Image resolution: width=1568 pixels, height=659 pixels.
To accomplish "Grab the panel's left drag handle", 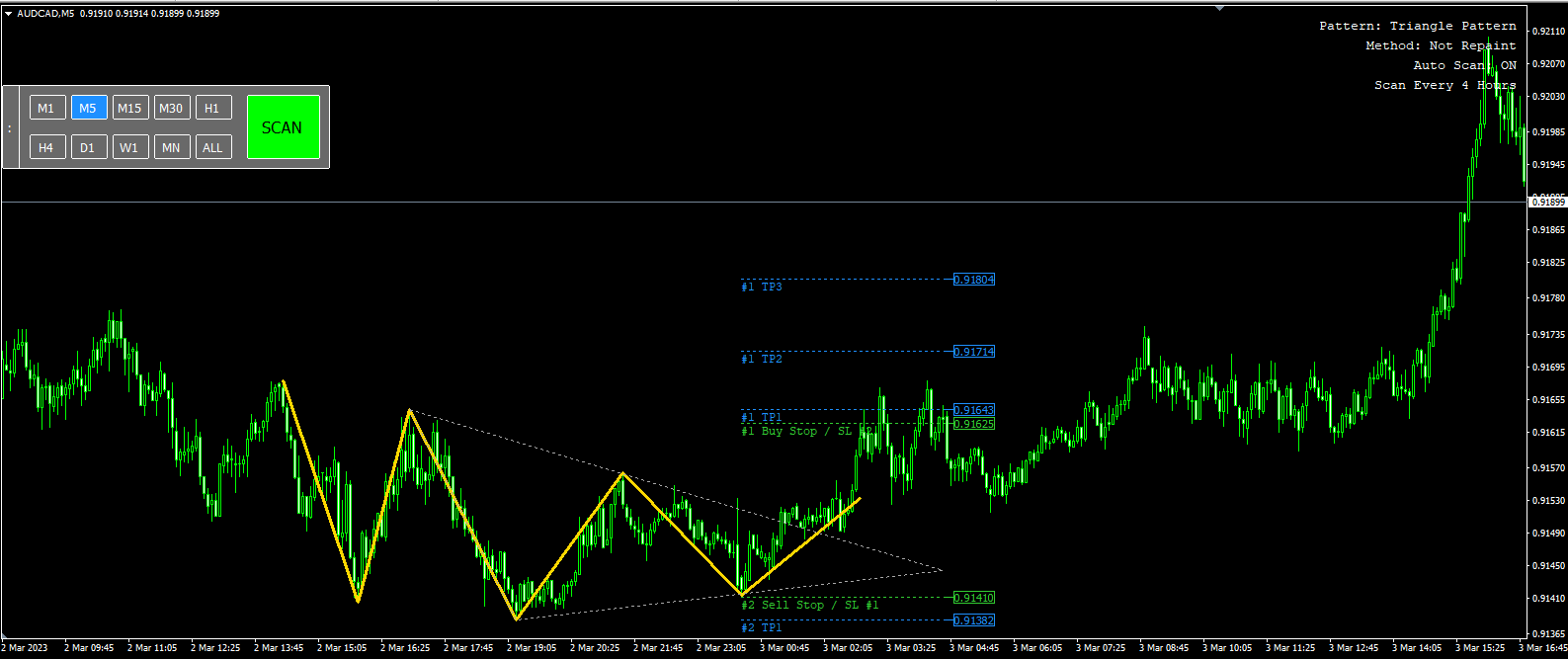I will point(10,127).
